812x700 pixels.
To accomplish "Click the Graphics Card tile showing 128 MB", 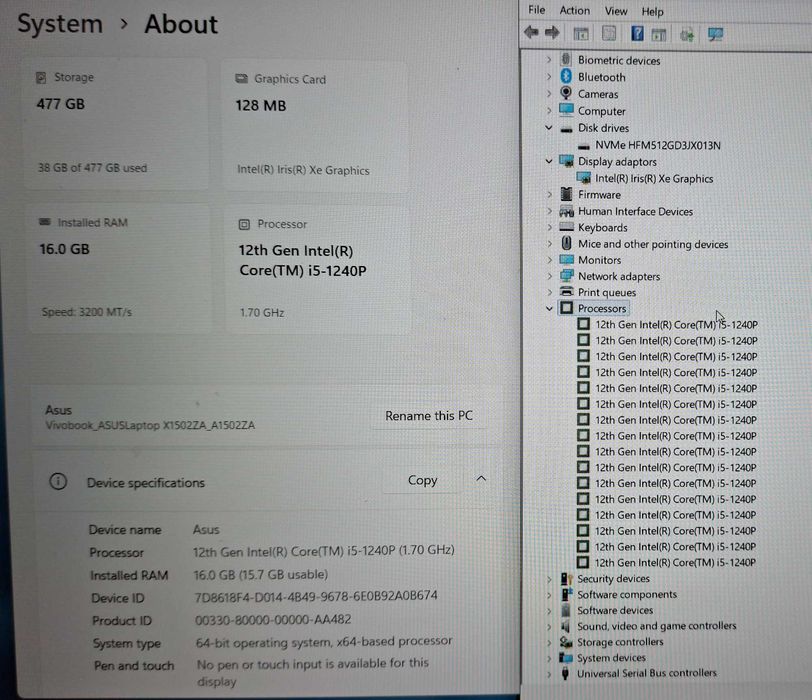I will (x=315, y=125).
